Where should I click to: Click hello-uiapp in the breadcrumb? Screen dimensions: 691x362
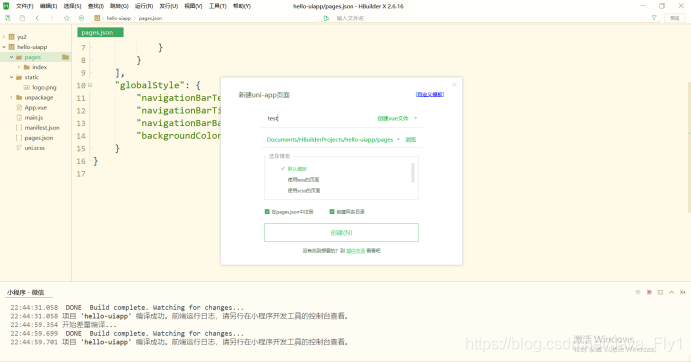tap(119, 18)
